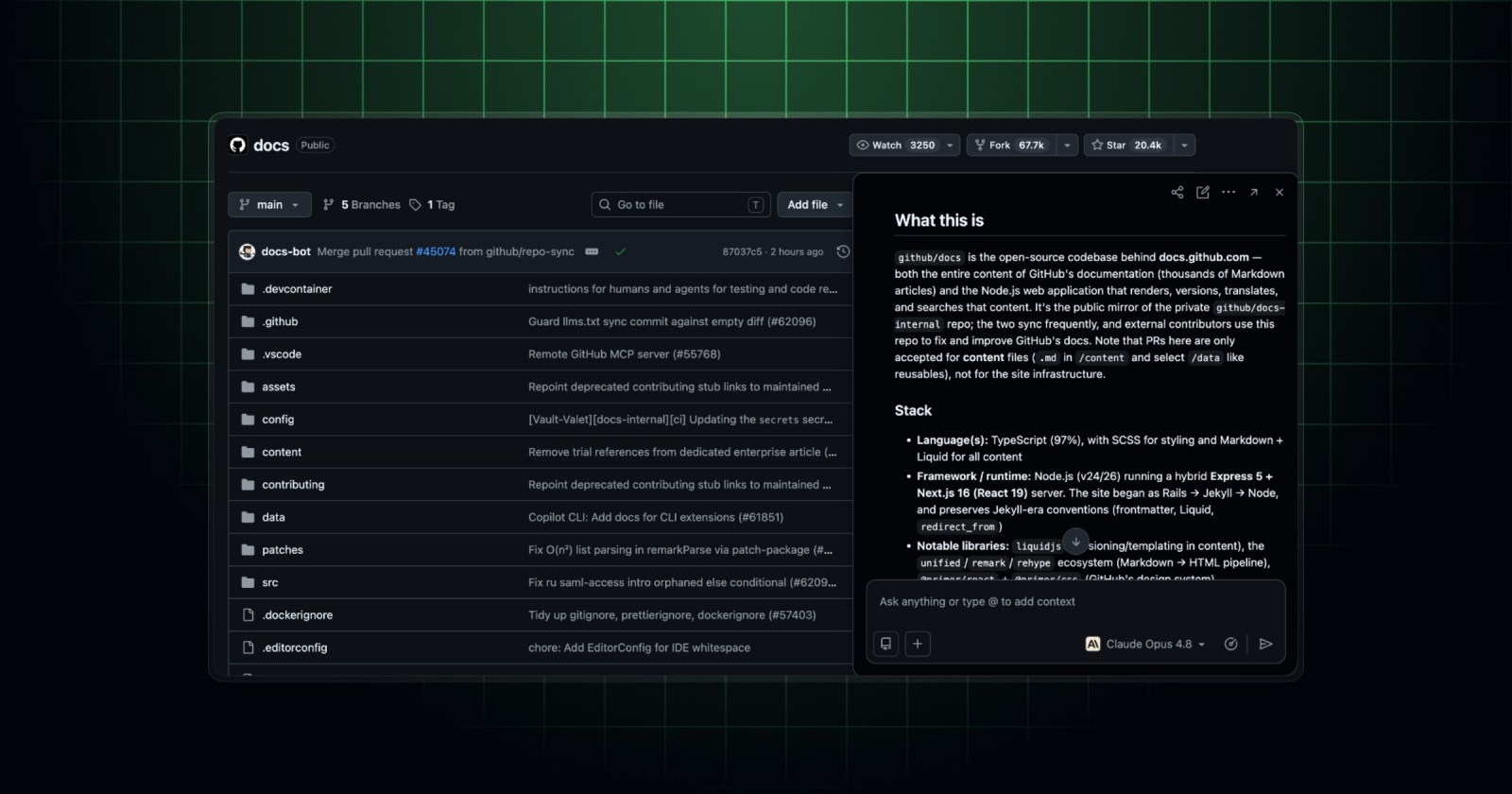
Task: Watch the repository
Action: point(896,146)
